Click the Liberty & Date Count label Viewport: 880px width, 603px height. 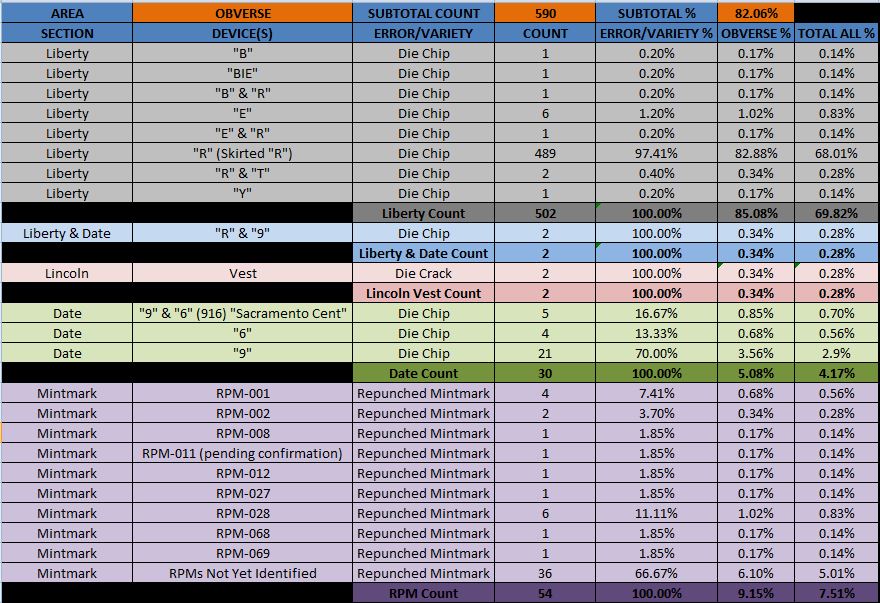pyautogui.click(x=423, y=253)
